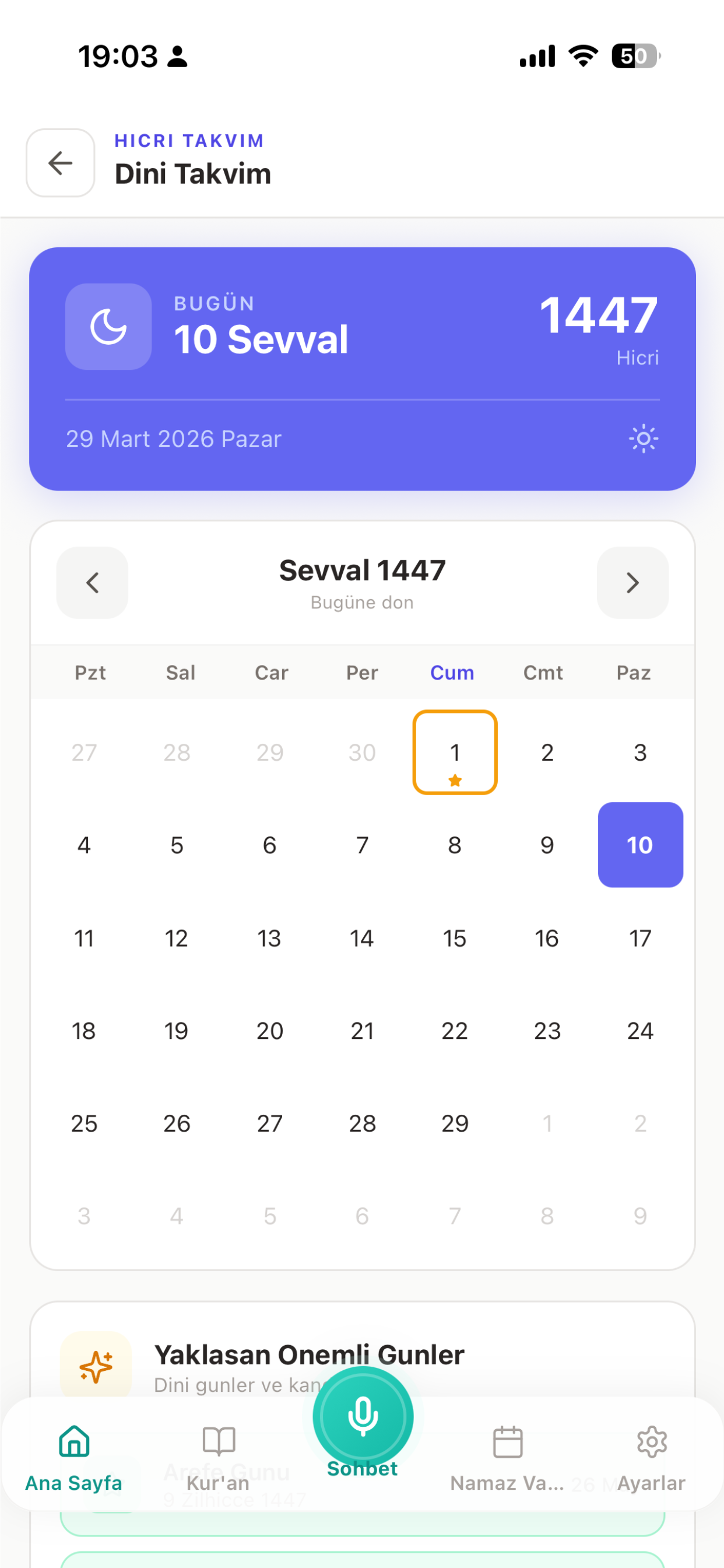Image resolution: width=724 pixels, height=1568 pixels.
Task: Tap the crescent moon icon
Action: (x=108, y=326)
